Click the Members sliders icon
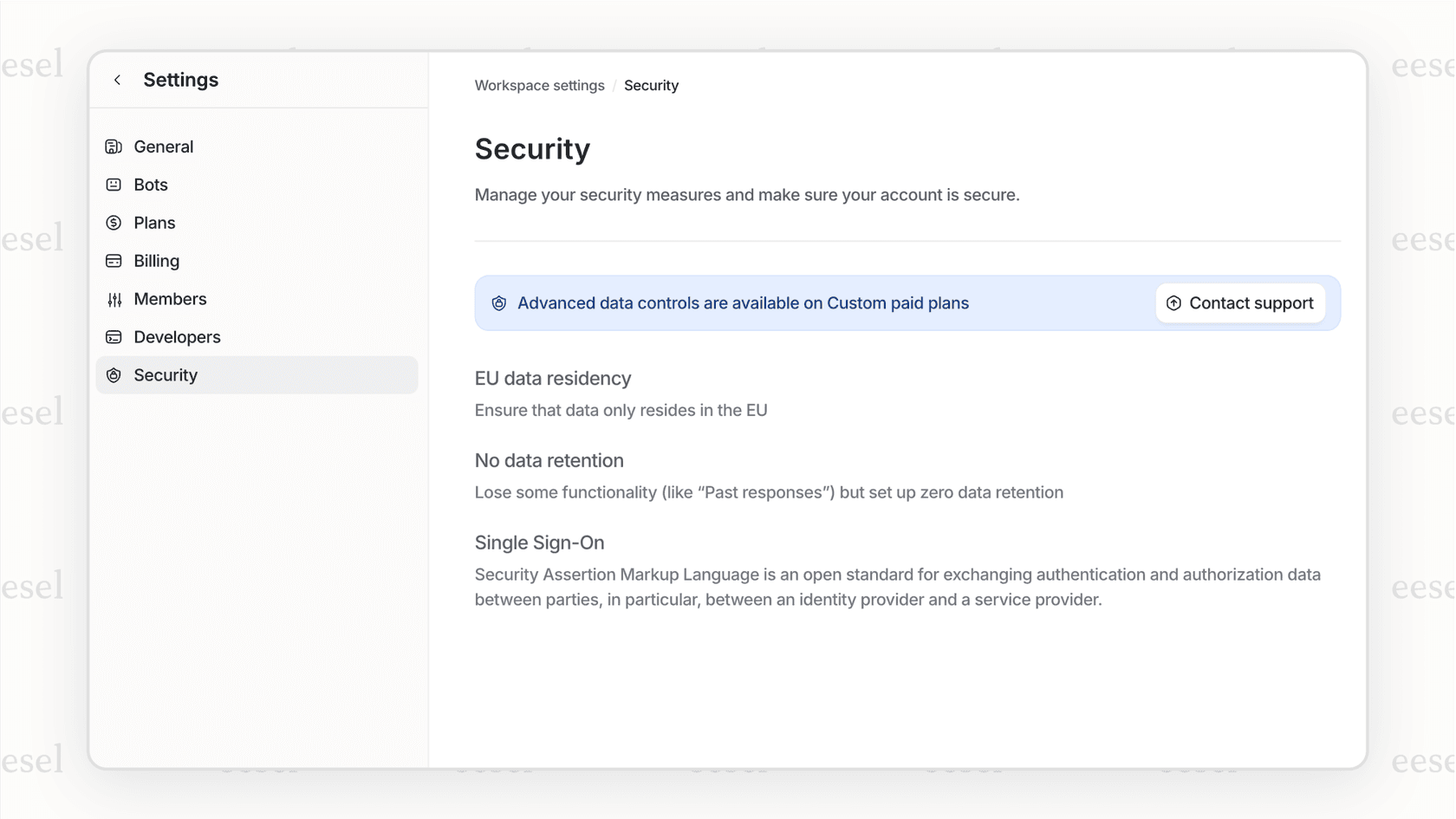1456x819 pixels. [114, 299]
